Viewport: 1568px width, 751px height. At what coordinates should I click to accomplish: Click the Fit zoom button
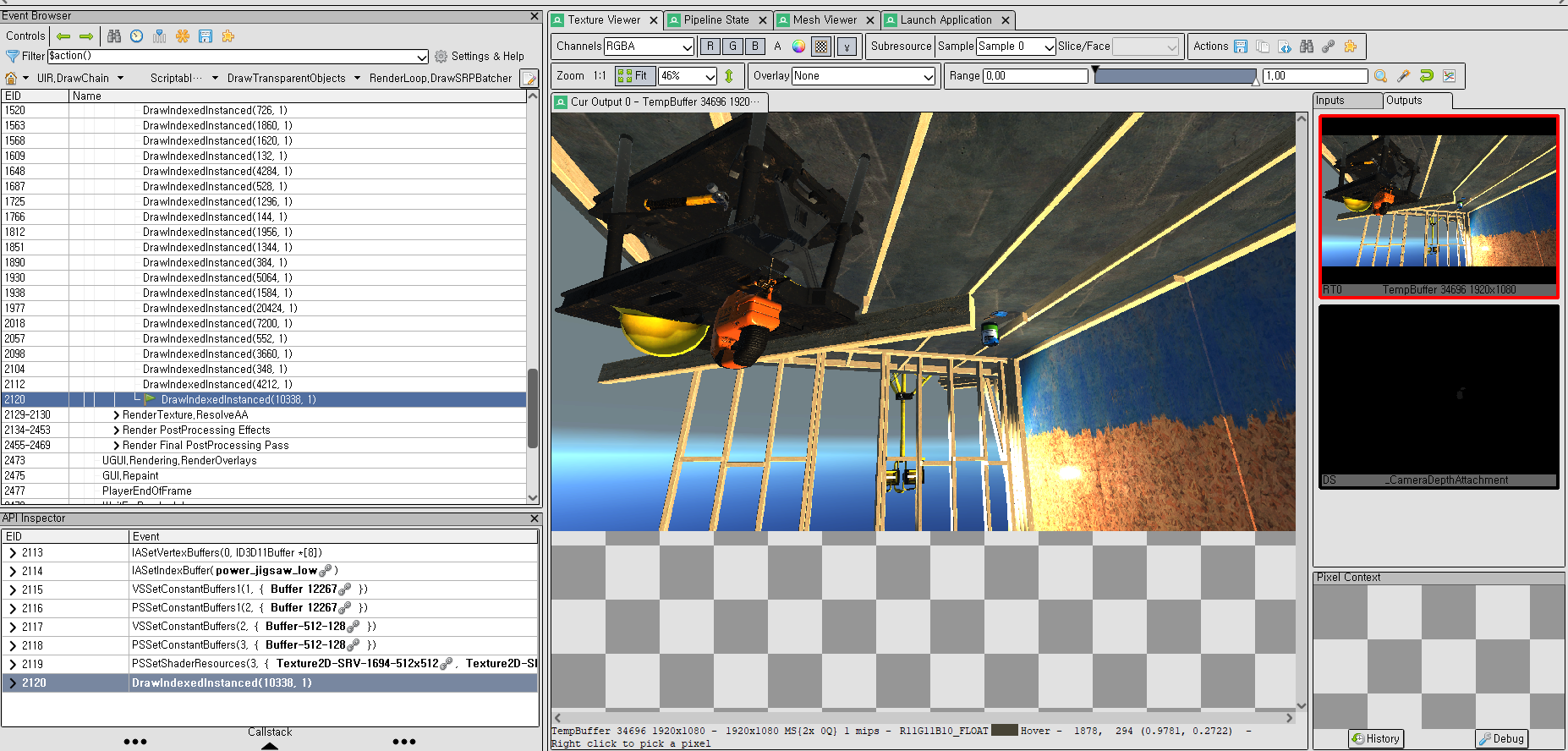click(x=633, y=76)
